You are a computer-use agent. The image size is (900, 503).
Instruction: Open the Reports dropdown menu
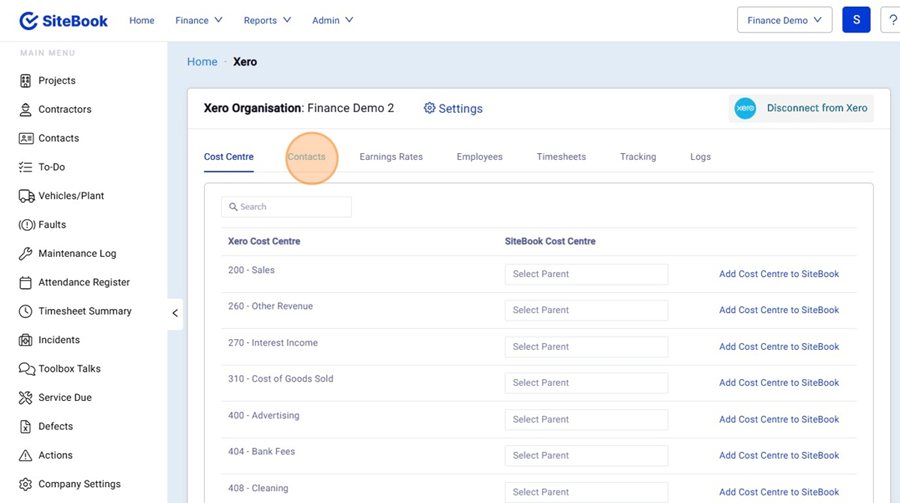click(x=267, y=20)
